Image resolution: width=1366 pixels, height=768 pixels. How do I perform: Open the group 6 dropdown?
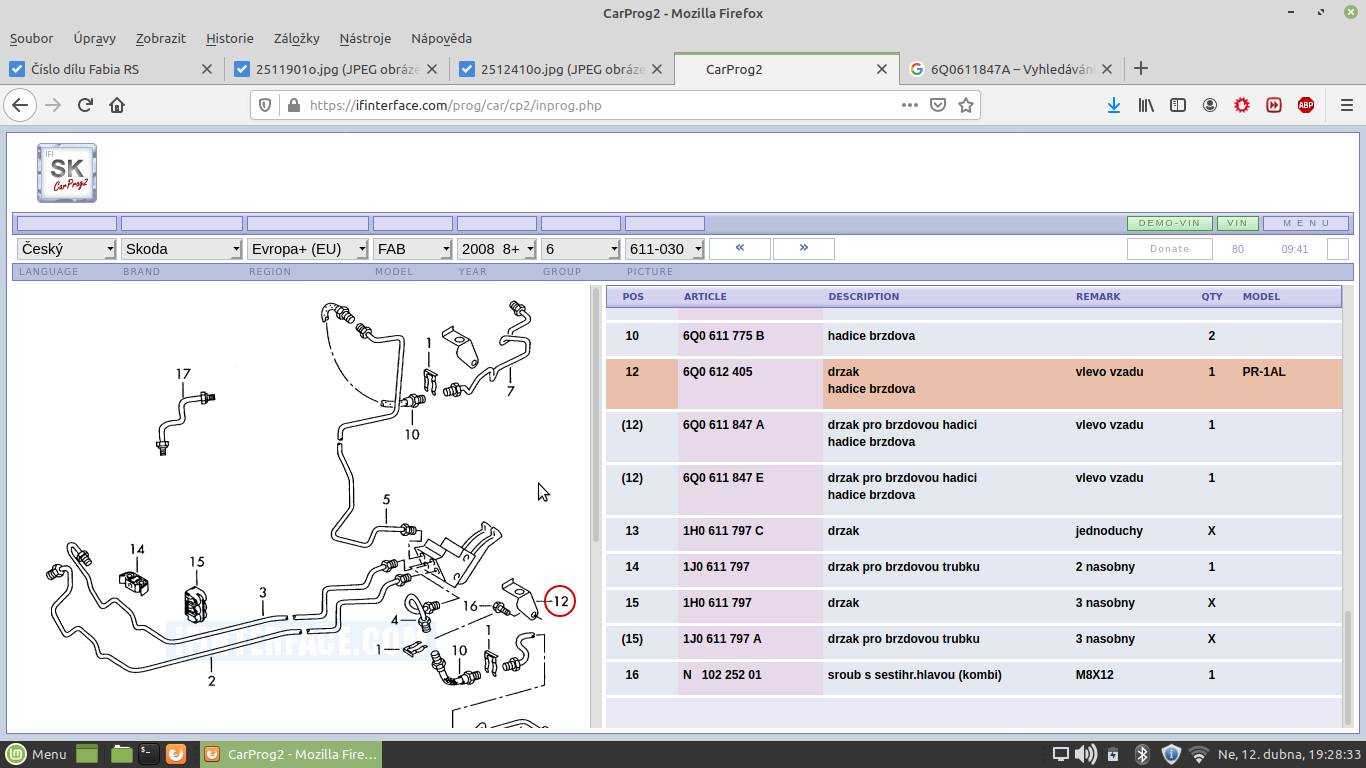[x=581, y=249]
